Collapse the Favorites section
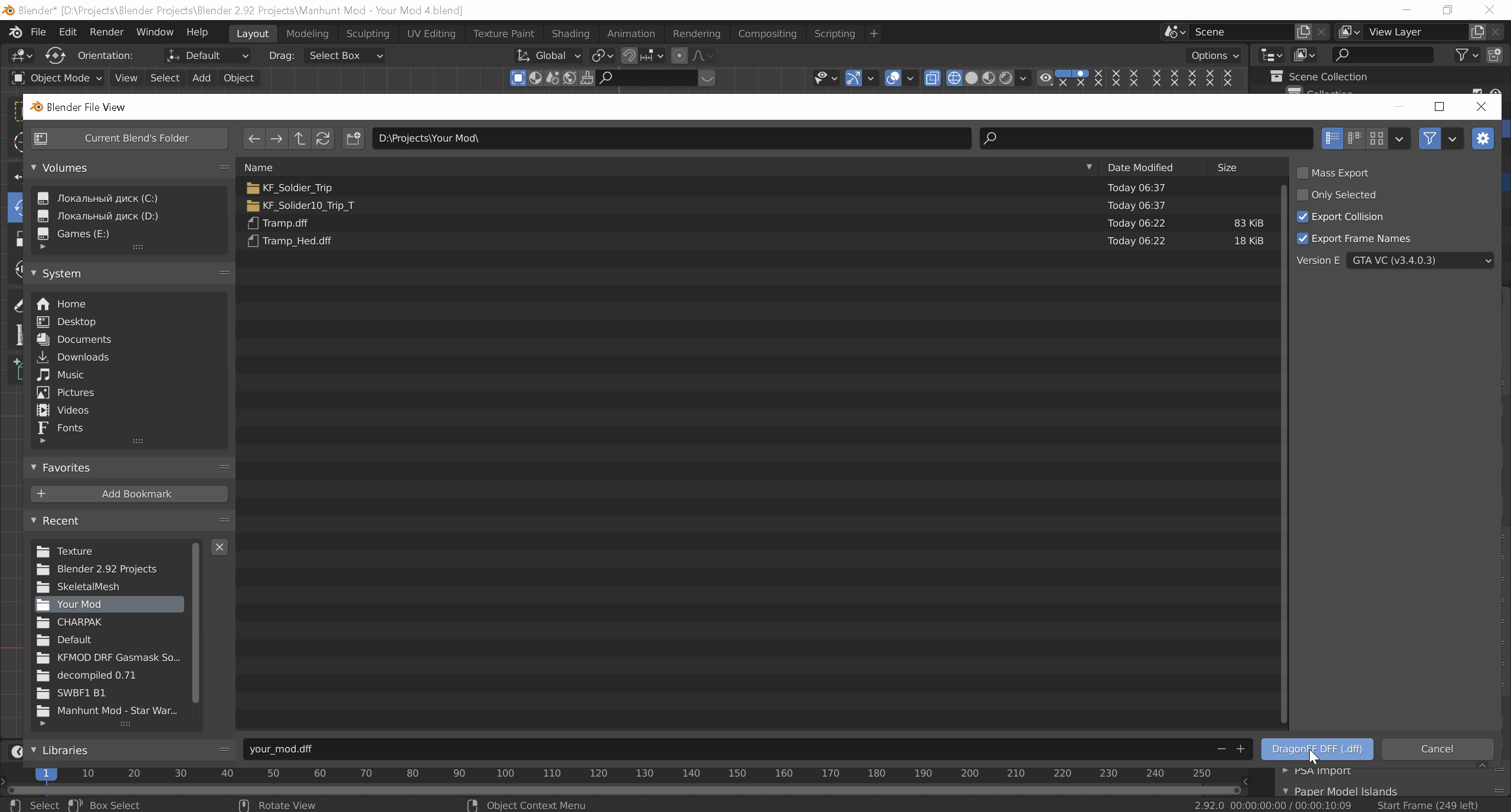The image size is (1511, 812). [x=34, y=467]
